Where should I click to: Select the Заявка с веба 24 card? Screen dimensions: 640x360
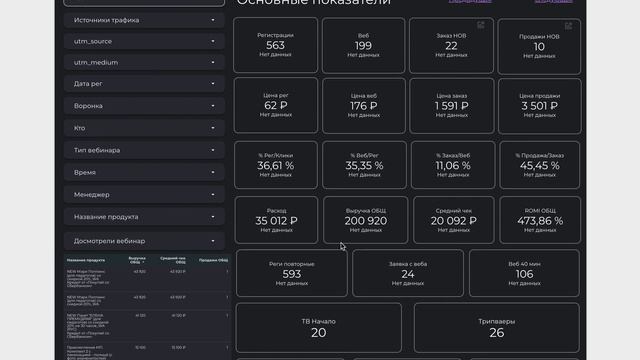(x=408, y=273)
